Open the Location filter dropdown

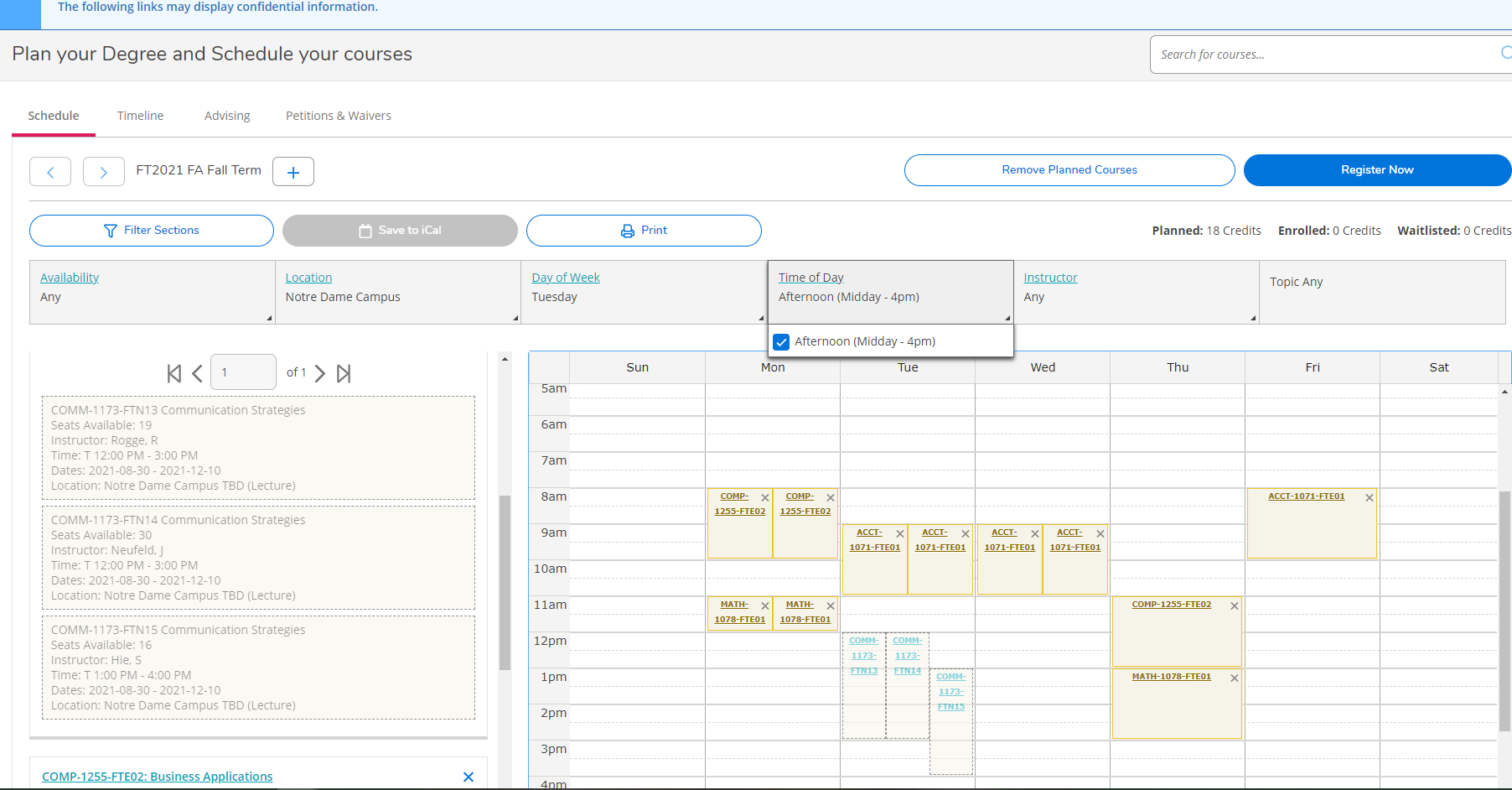308,278
